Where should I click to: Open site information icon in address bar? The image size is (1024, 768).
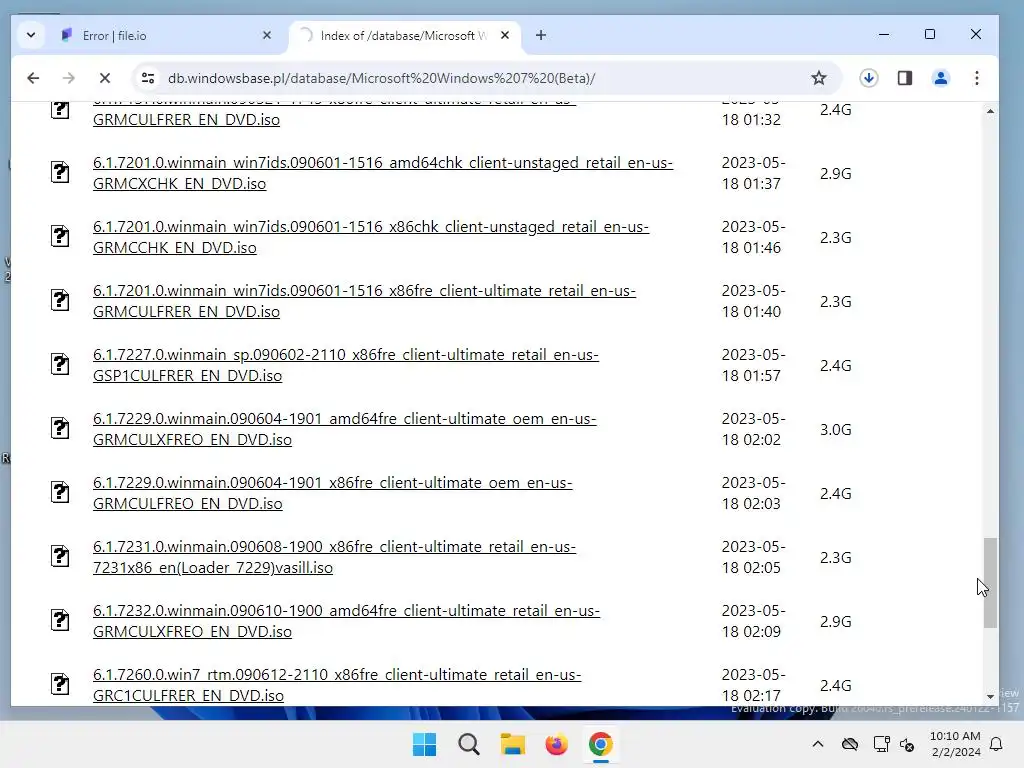click(x=148, y=78)
